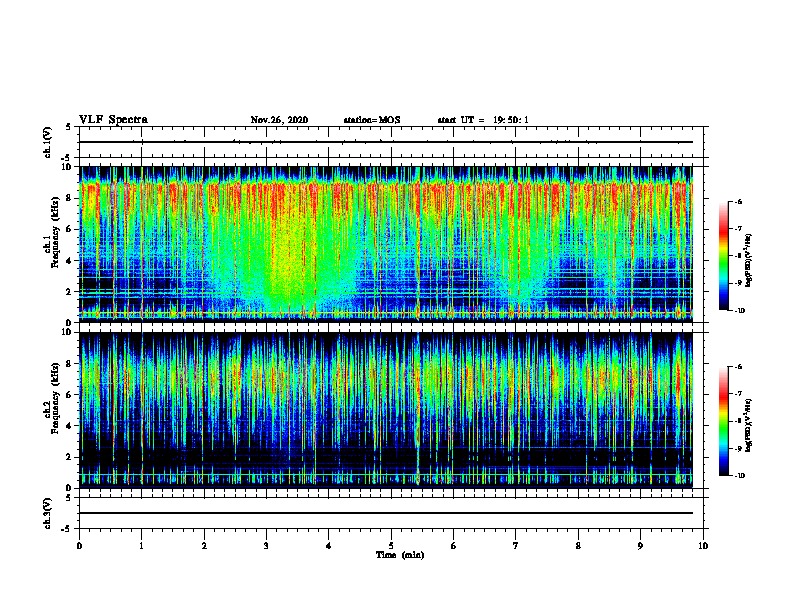Click the ch.1 color bar log(PSD) label
The image size is (792, 612).
pyautogui.click(x=748, y=260)
